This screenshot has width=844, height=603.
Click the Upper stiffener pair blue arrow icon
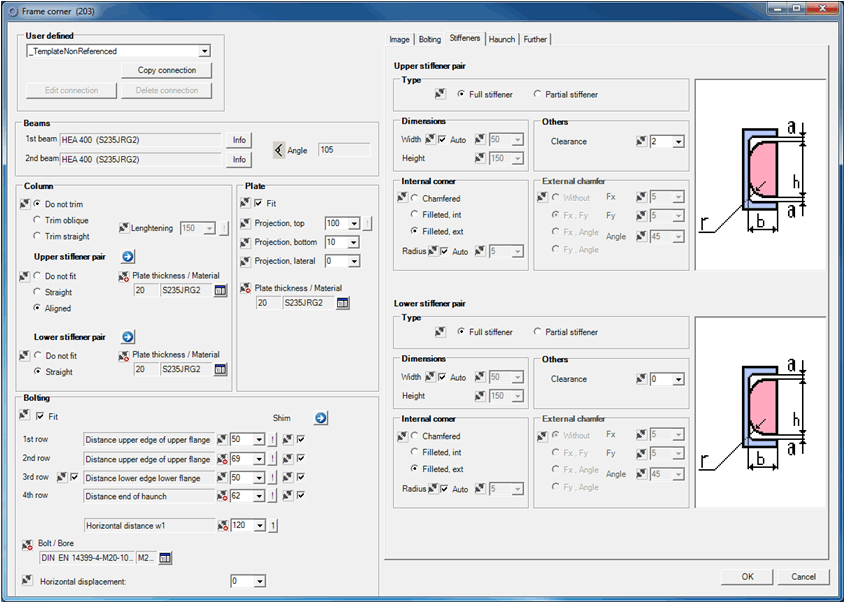pos(129,257)
